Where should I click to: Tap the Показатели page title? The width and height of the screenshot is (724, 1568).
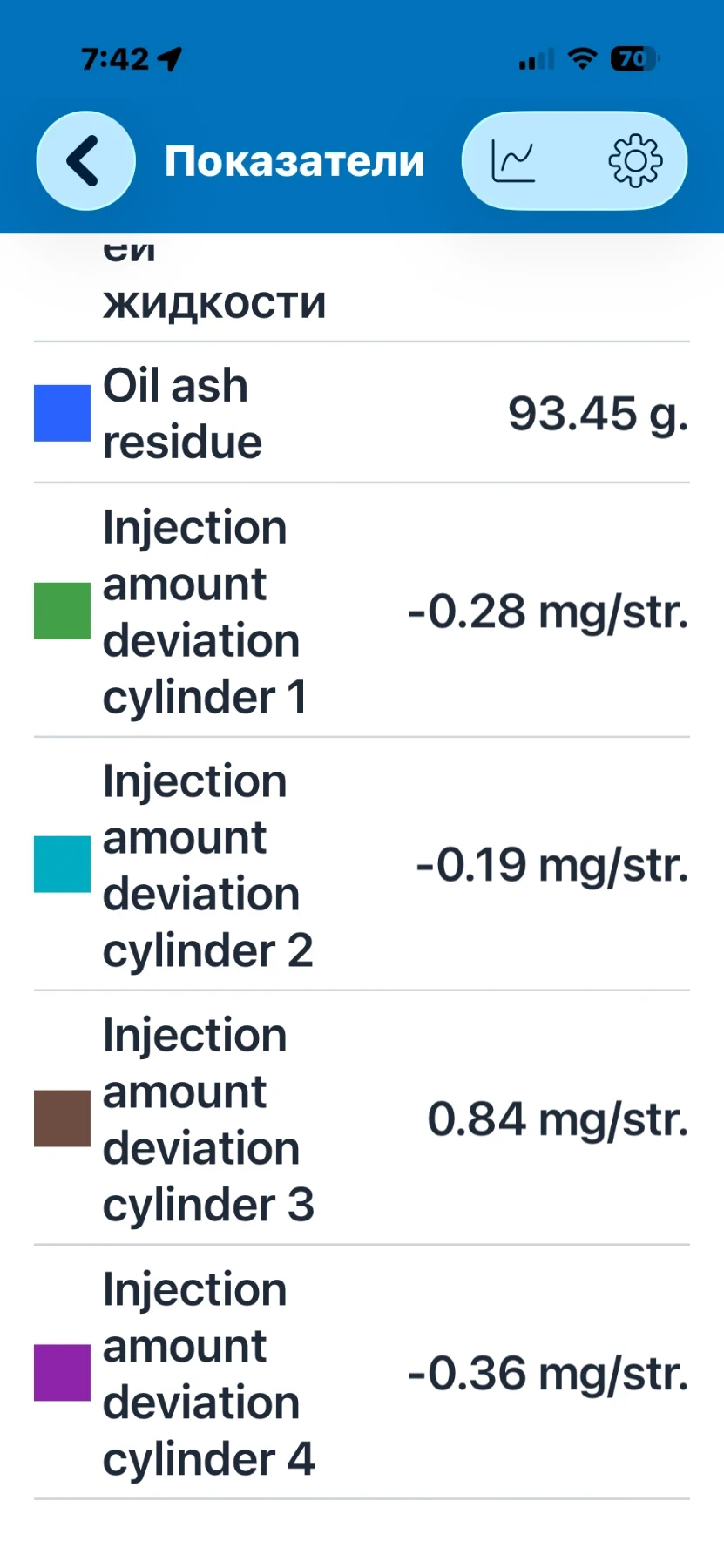pyautogui.click(x=294, y=161)
